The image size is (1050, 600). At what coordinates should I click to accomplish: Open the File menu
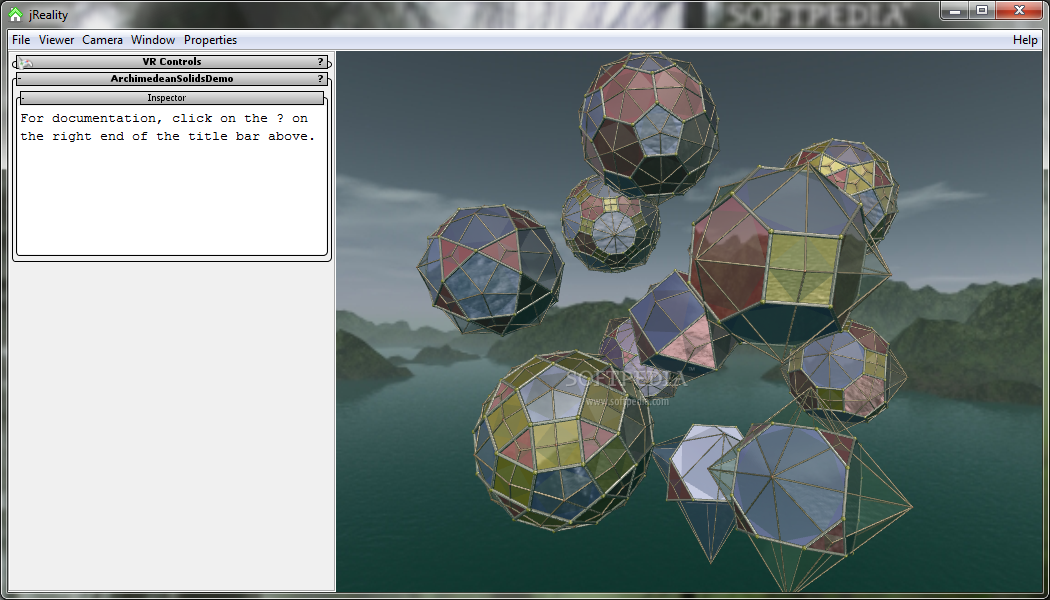(21, 40)
